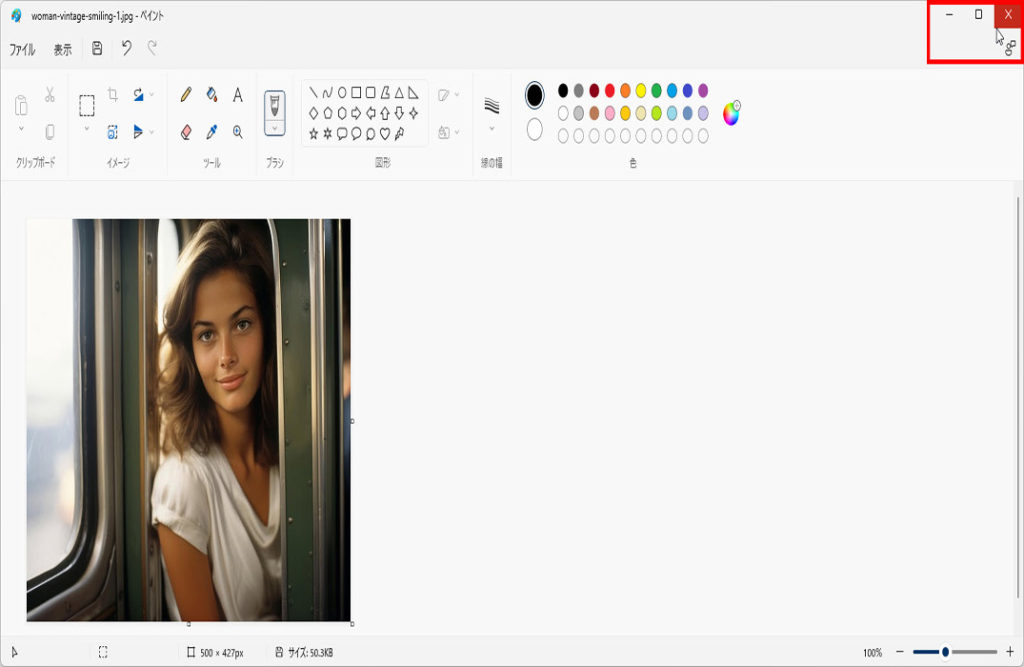The height and width of the screenshot is (667, 1024).
Task: Click the zoom in plus button
Action: (1009, 652)
